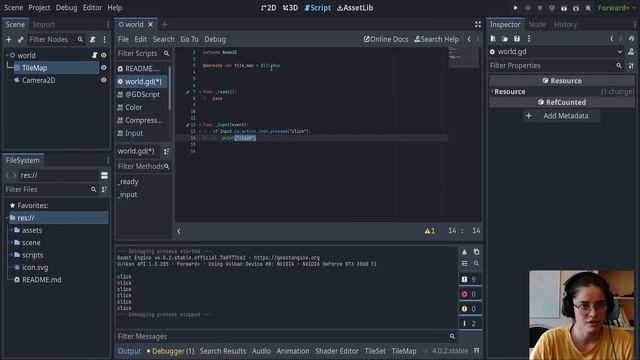Toggle error messages filter

(x=469, y=294)
